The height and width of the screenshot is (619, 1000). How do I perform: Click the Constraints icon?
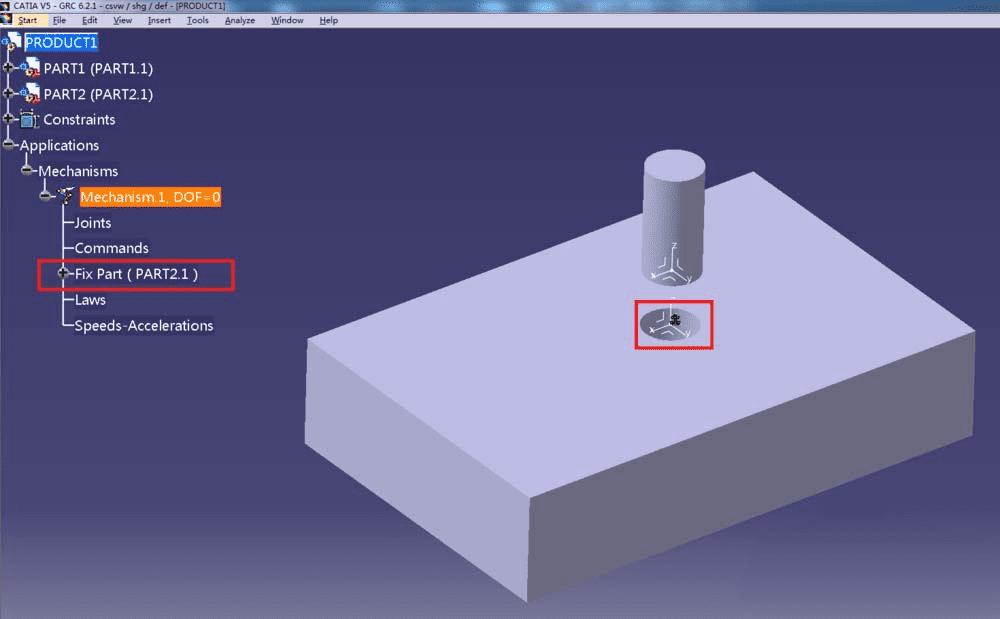coord(29,119)
